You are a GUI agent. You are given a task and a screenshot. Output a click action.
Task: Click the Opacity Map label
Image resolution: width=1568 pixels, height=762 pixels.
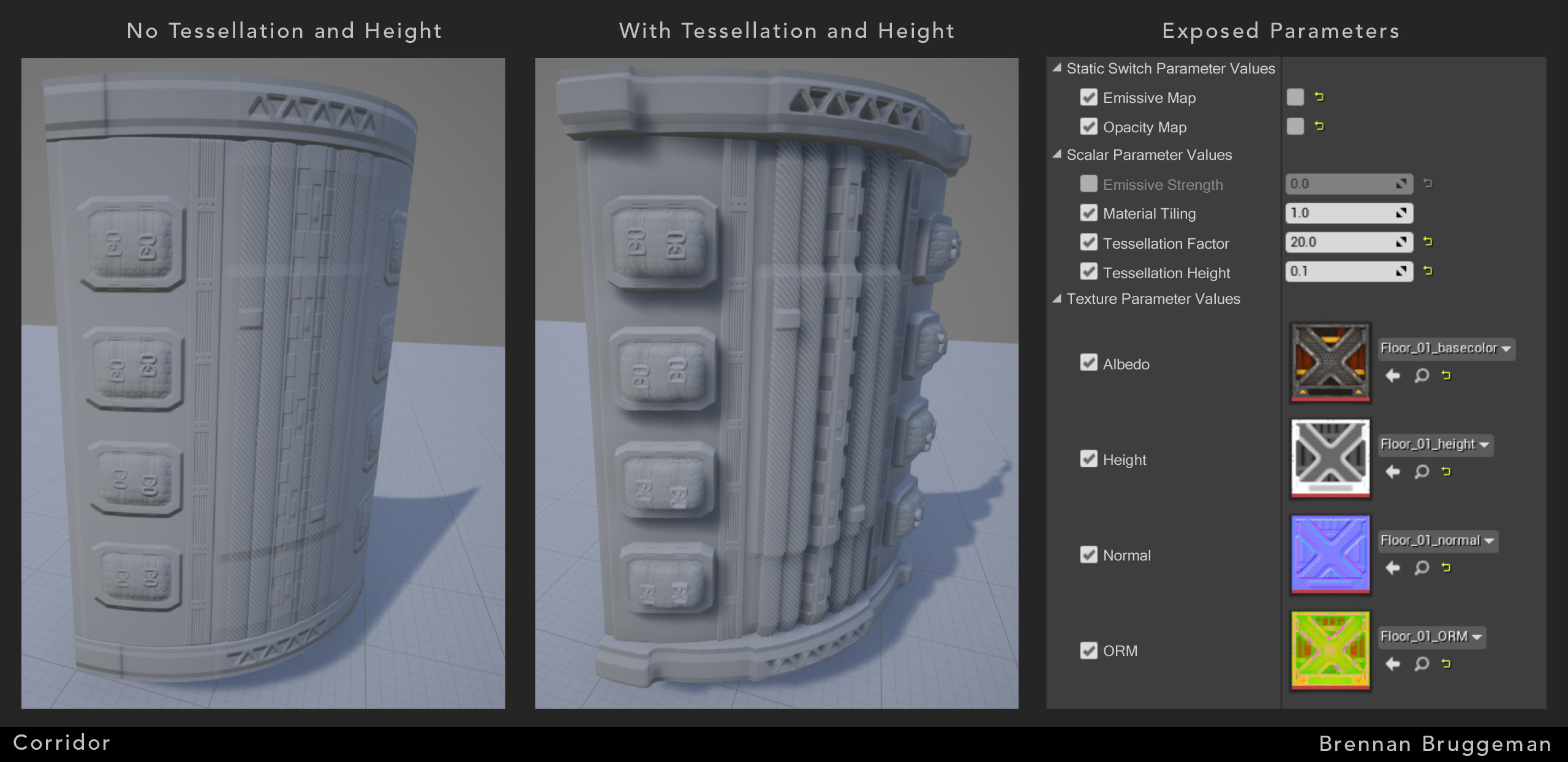(x=1144, y=127)
